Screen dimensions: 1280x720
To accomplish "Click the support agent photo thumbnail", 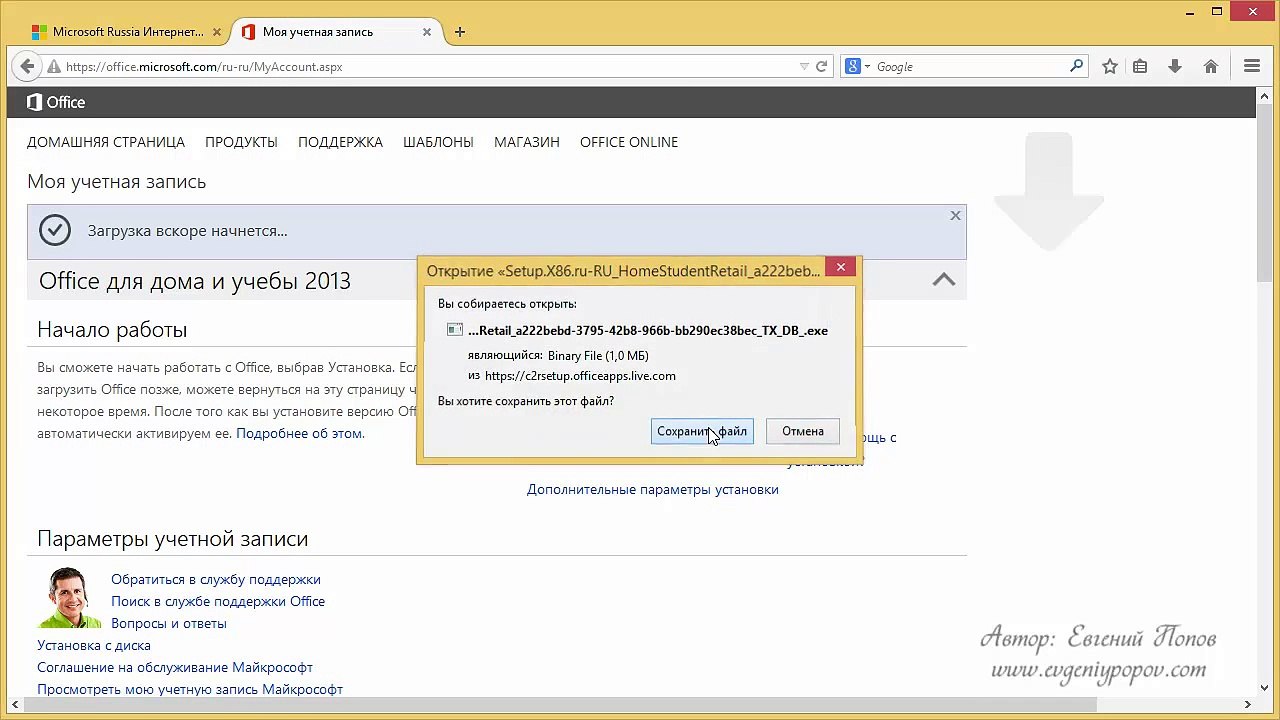I will point(70,597).
